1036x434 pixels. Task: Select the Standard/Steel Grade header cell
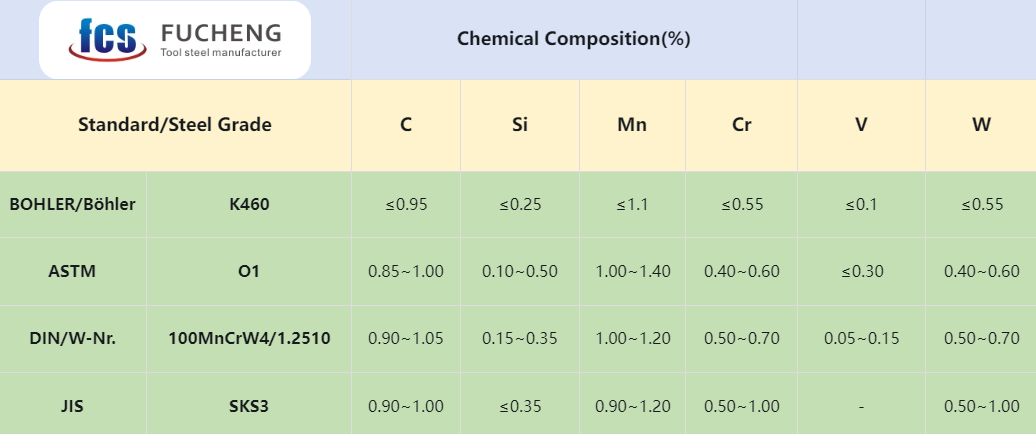tap(175, 125)
